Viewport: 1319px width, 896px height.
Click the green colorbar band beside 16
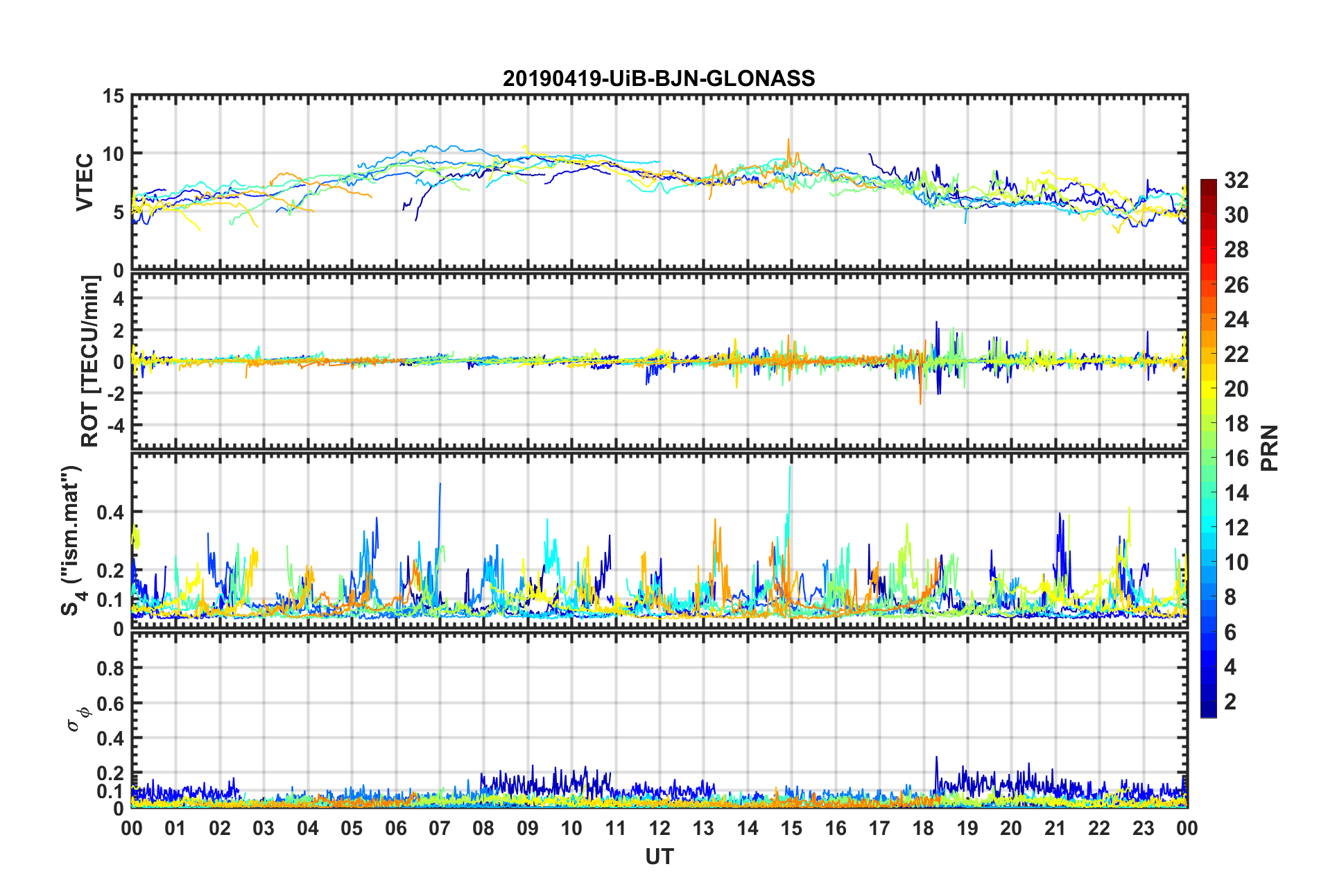[1209, 458]
